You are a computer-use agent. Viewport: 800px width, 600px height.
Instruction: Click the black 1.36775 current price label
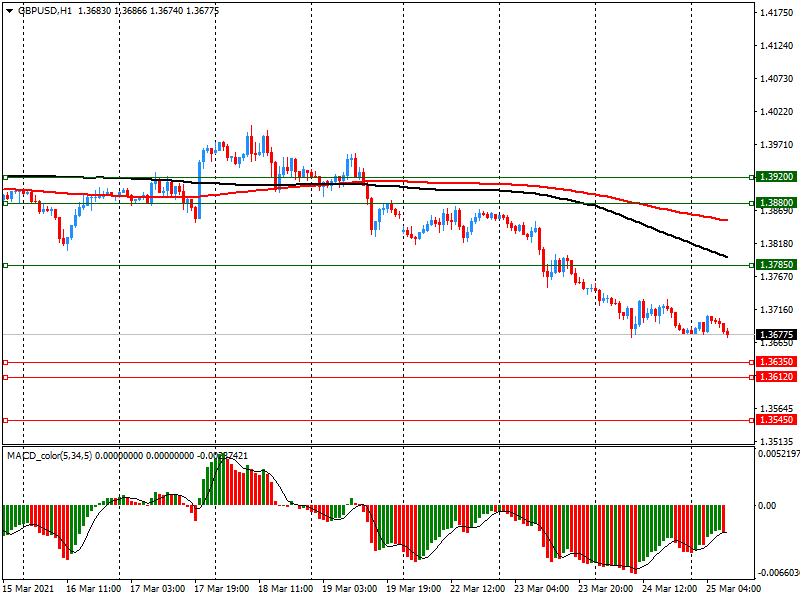[x=776, y=334]
